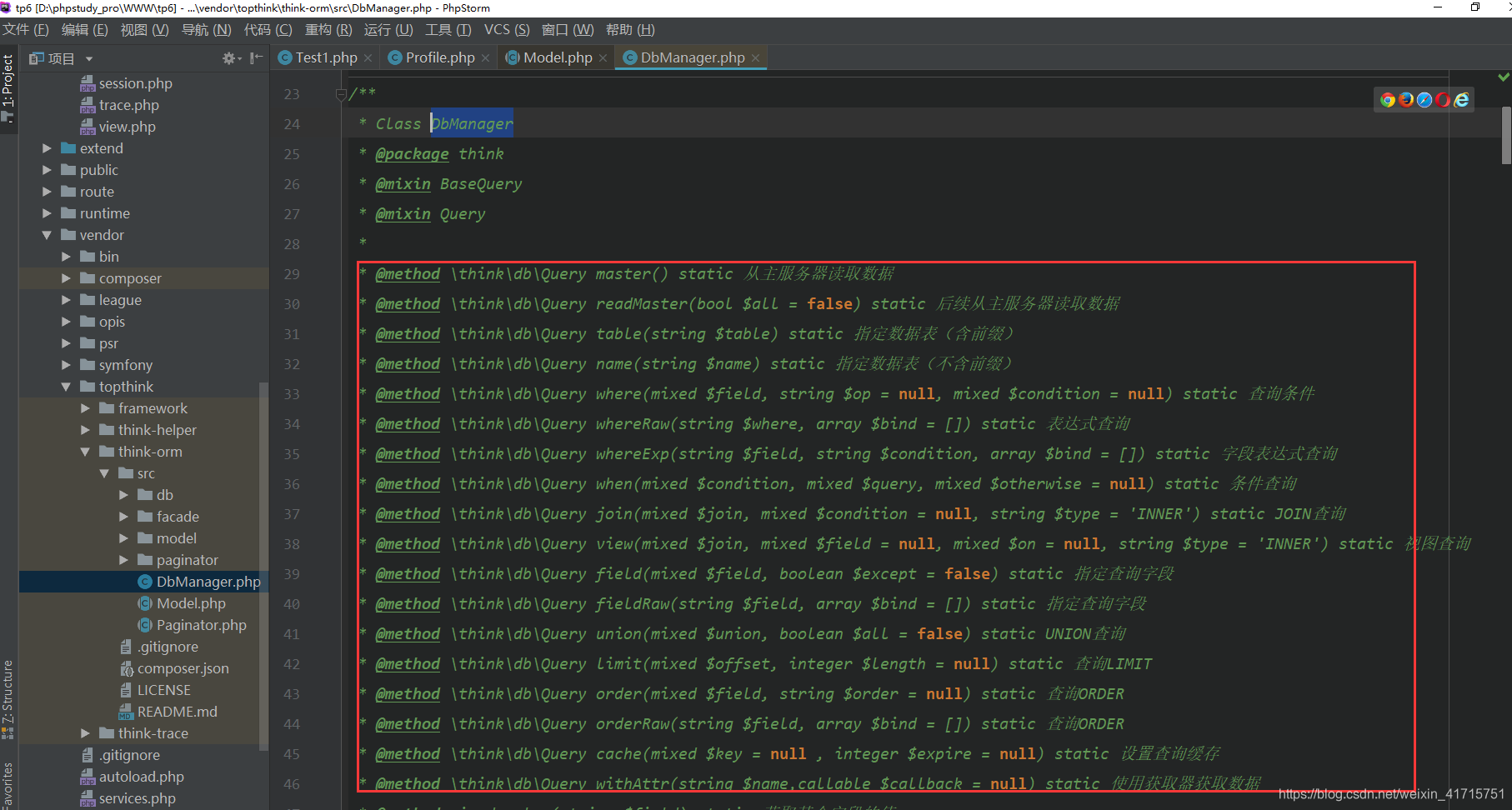Preview the page in Firefox

click(x=1406, y=100)
